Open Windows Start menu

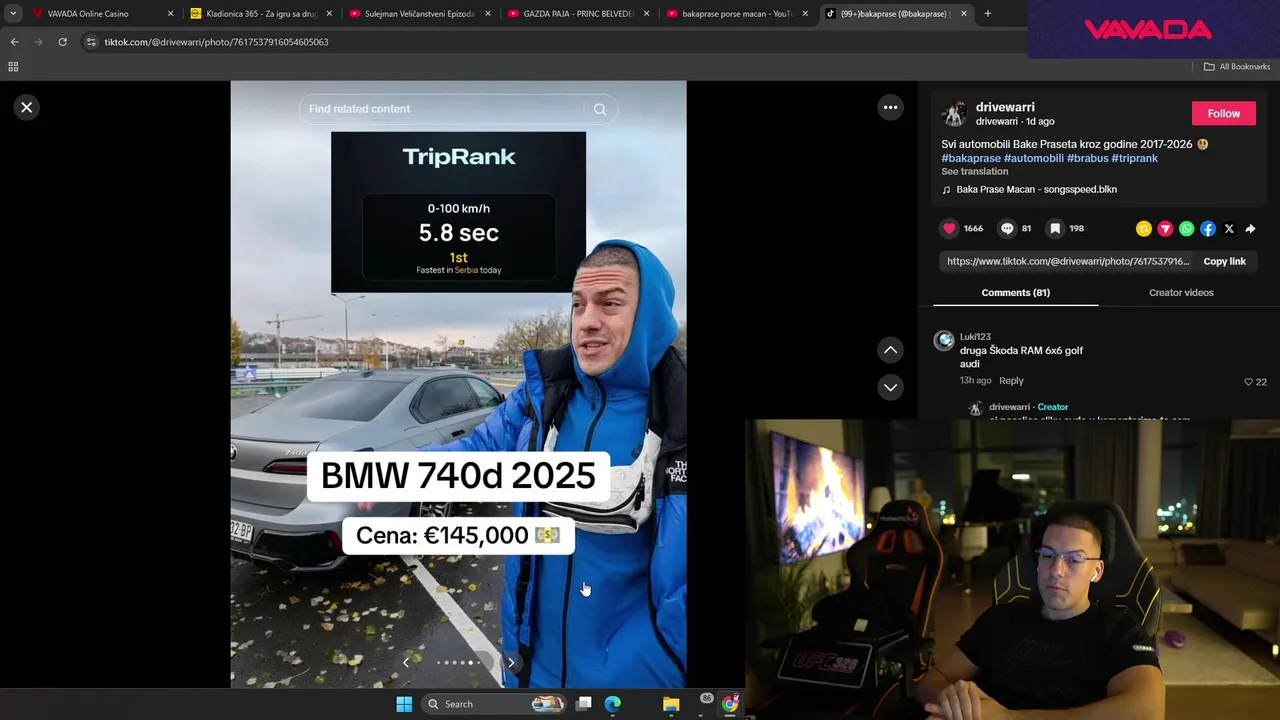404,704
